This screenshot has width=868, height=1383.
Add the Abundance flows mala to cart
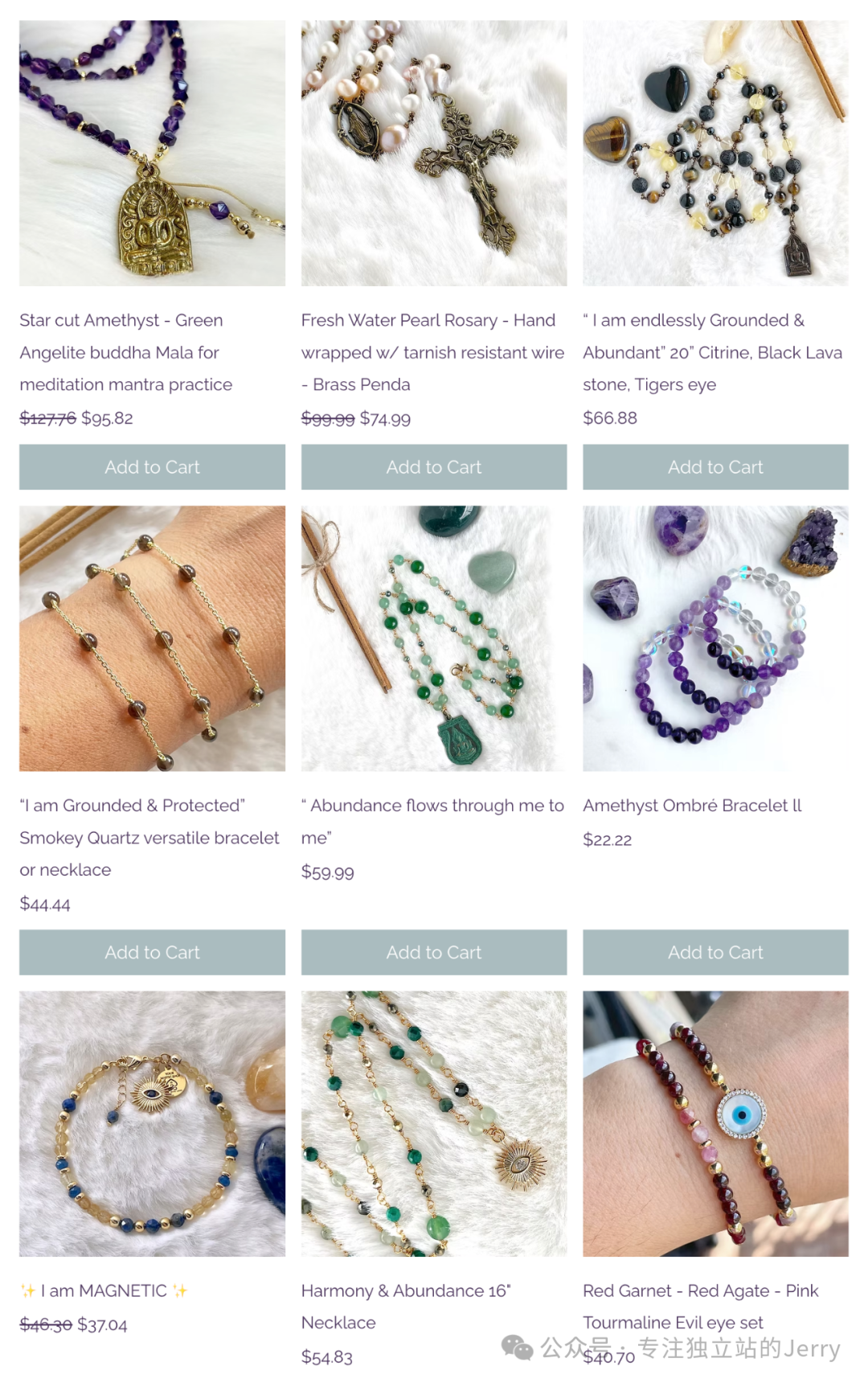434,952
